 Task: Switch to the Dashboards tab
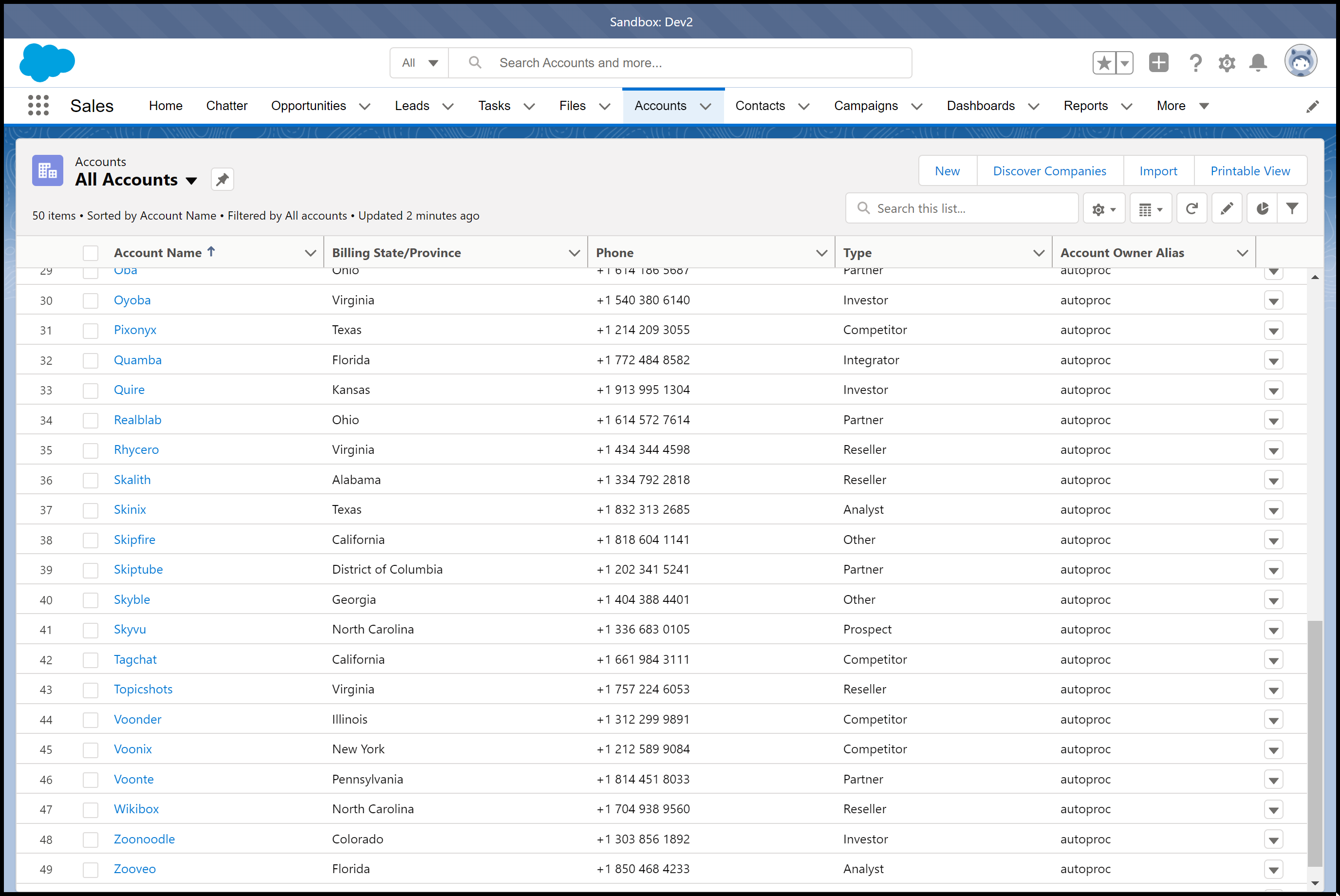[x=981, y=106]
